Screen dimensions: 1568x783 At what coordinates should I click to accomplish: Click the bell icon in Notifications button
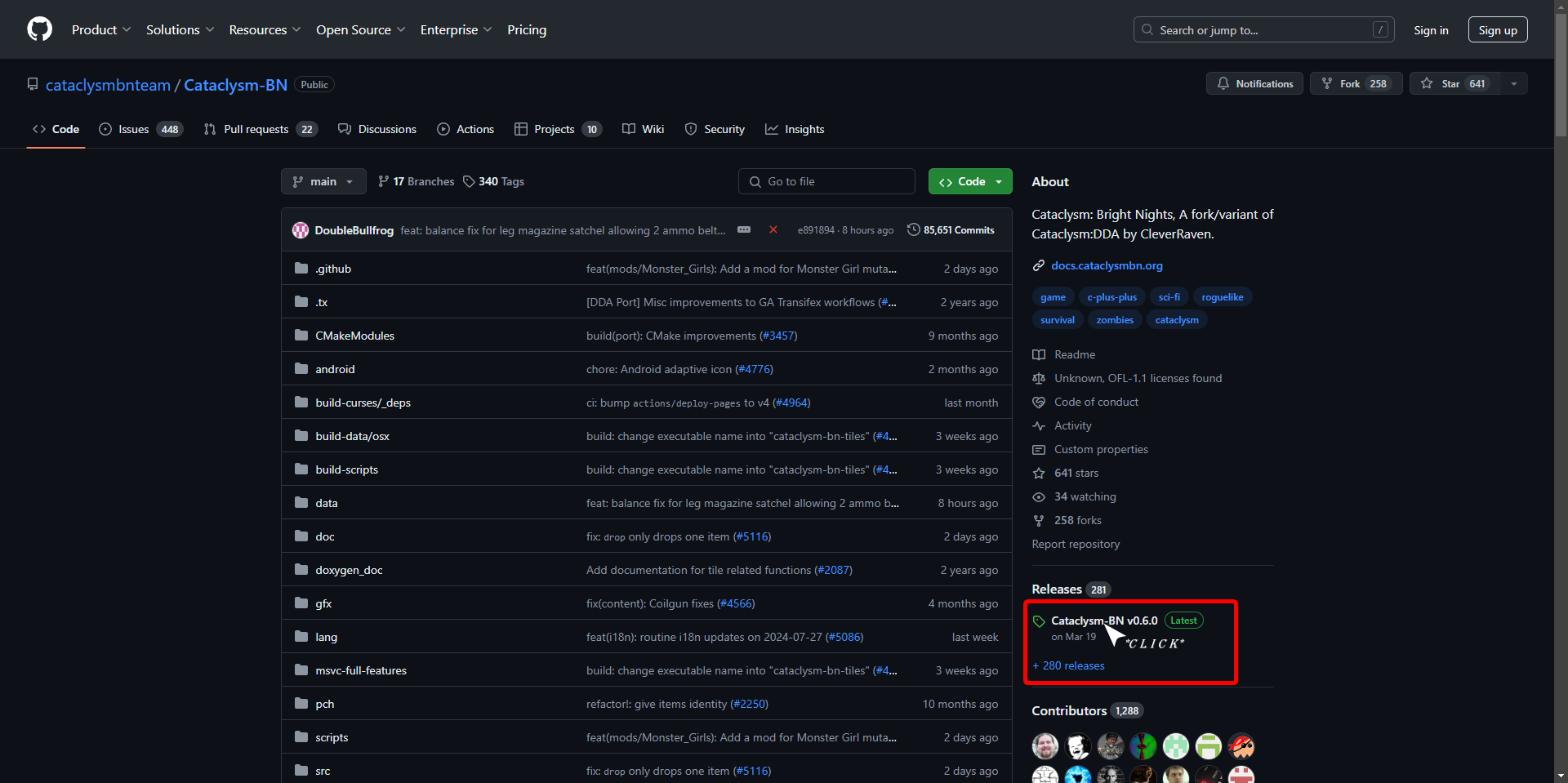(1223, 83)
